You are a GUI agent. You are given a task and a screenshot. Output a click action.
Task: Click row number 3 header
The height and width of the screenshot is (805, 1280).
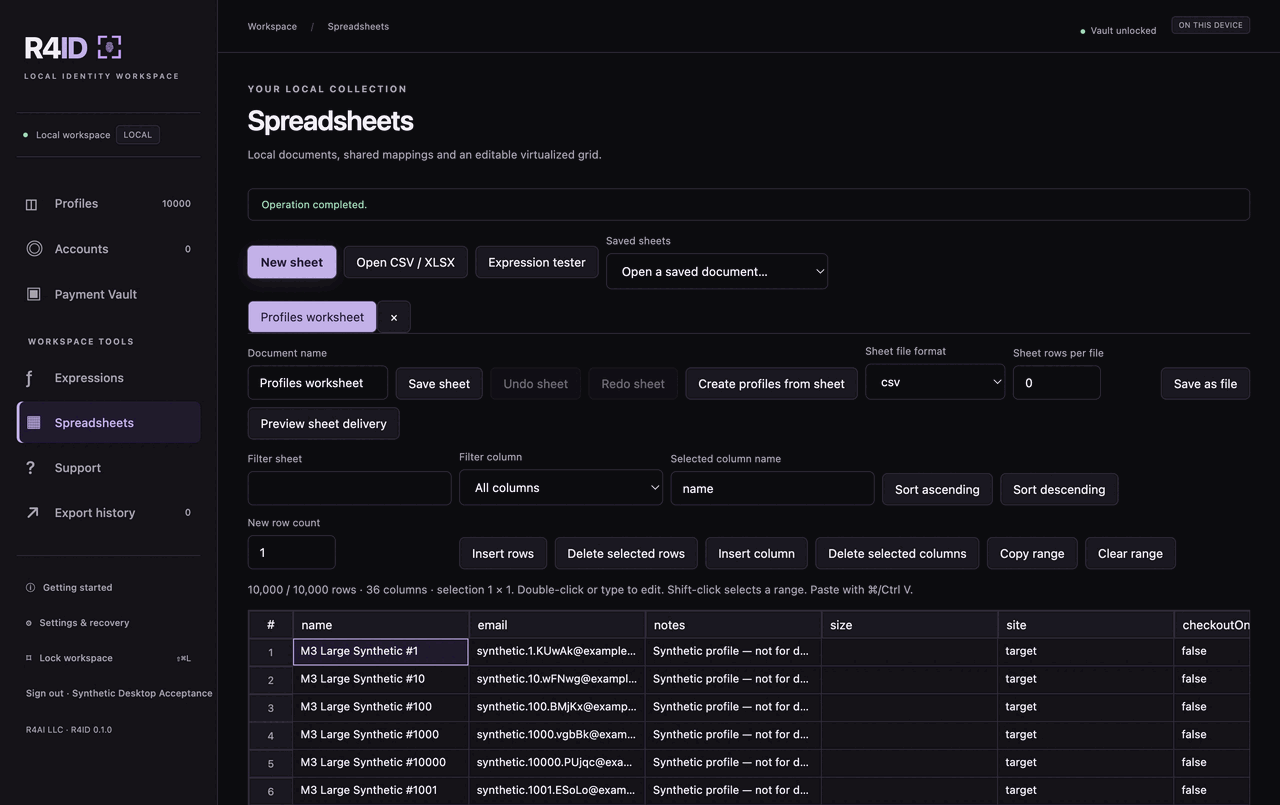270,708
